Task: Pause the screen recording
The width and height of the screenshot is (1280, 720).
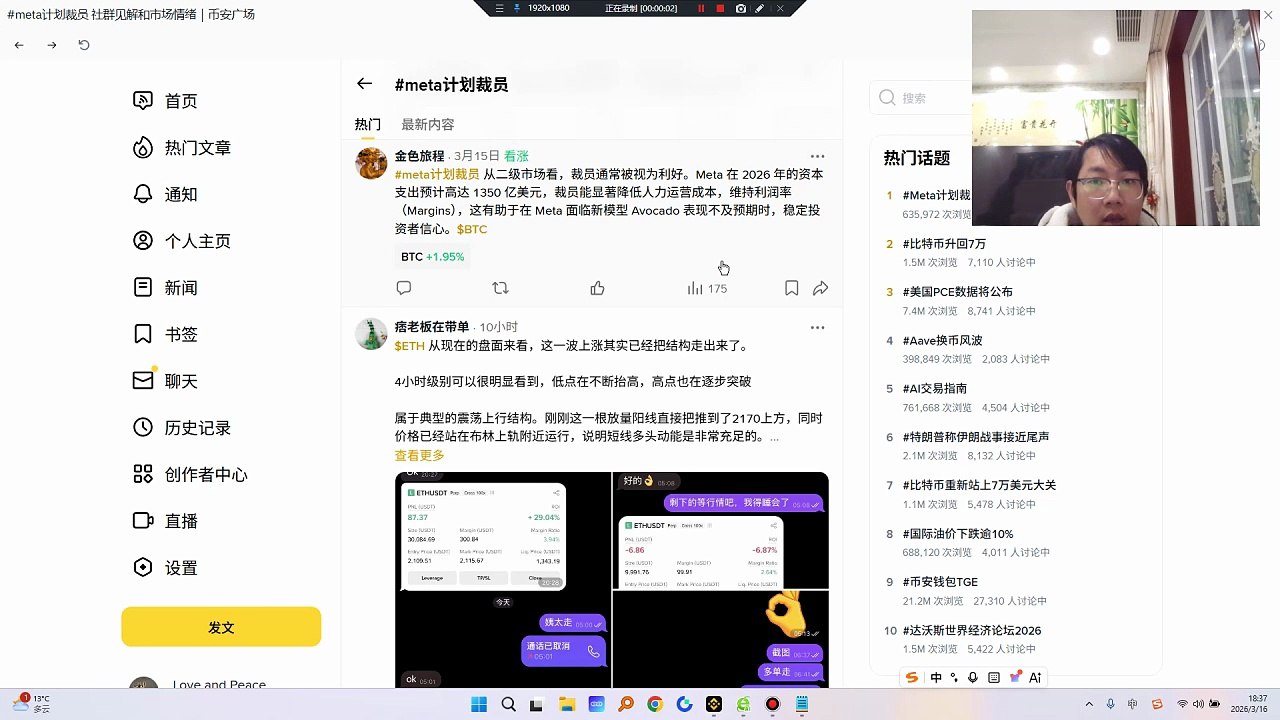Action: tap(701, 8)
